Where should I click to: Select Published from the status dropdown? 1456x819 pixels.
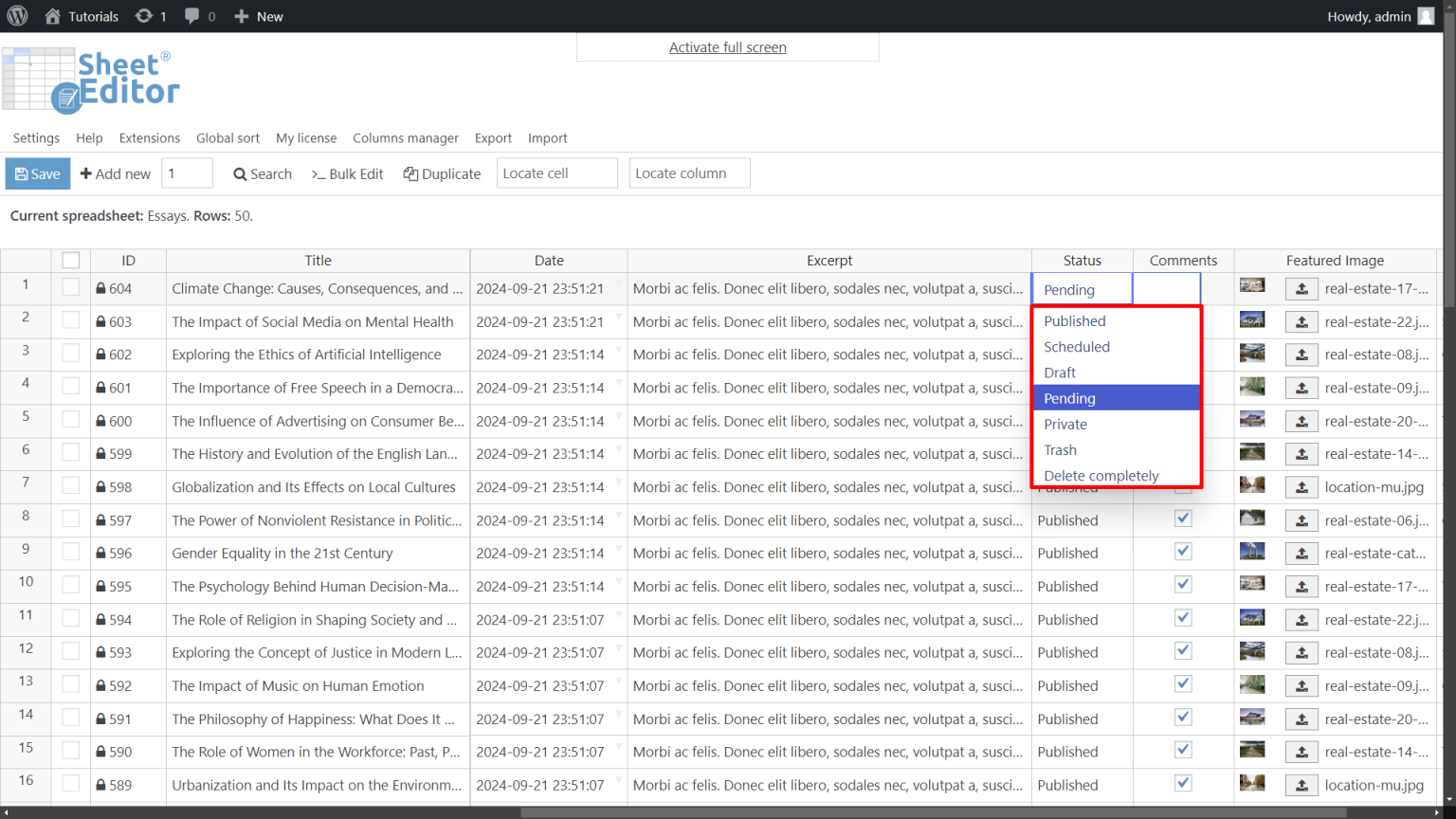pyautogui.click(x=1074, y=320)
